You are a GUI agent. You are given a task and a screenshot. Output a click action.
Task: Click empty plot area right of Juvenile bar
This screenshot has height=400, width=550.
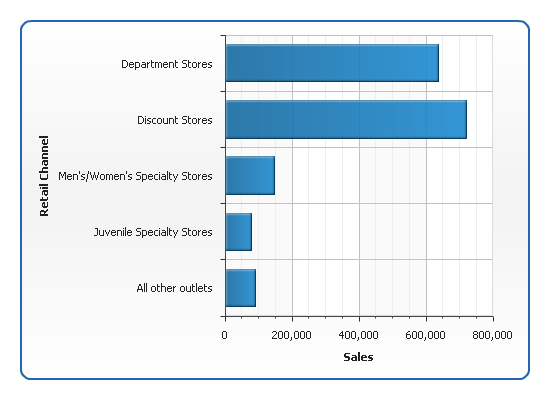(372, 232)
